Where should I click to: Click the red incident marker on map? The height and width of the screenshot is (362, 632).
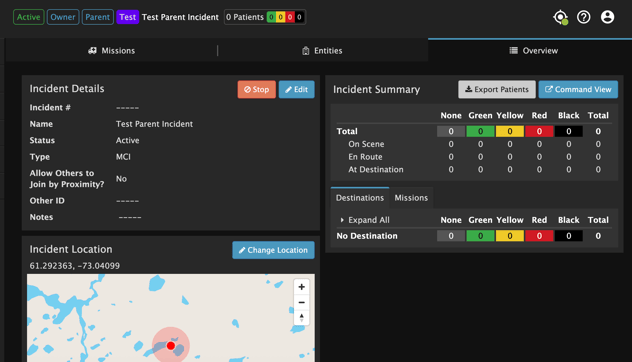pos(171,345)
